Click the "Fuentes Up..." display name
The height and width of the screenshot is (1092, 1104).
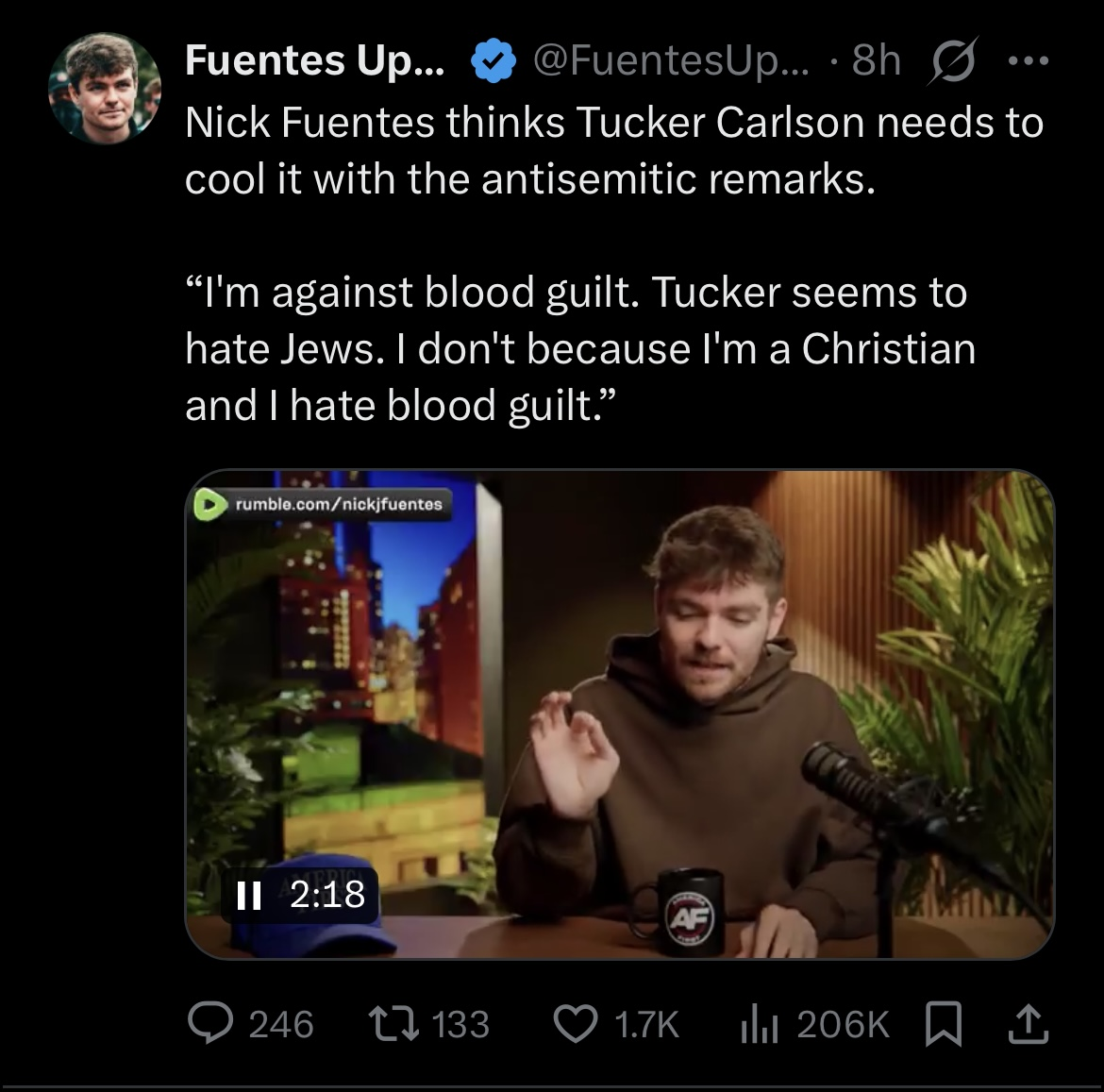point(318,62)
